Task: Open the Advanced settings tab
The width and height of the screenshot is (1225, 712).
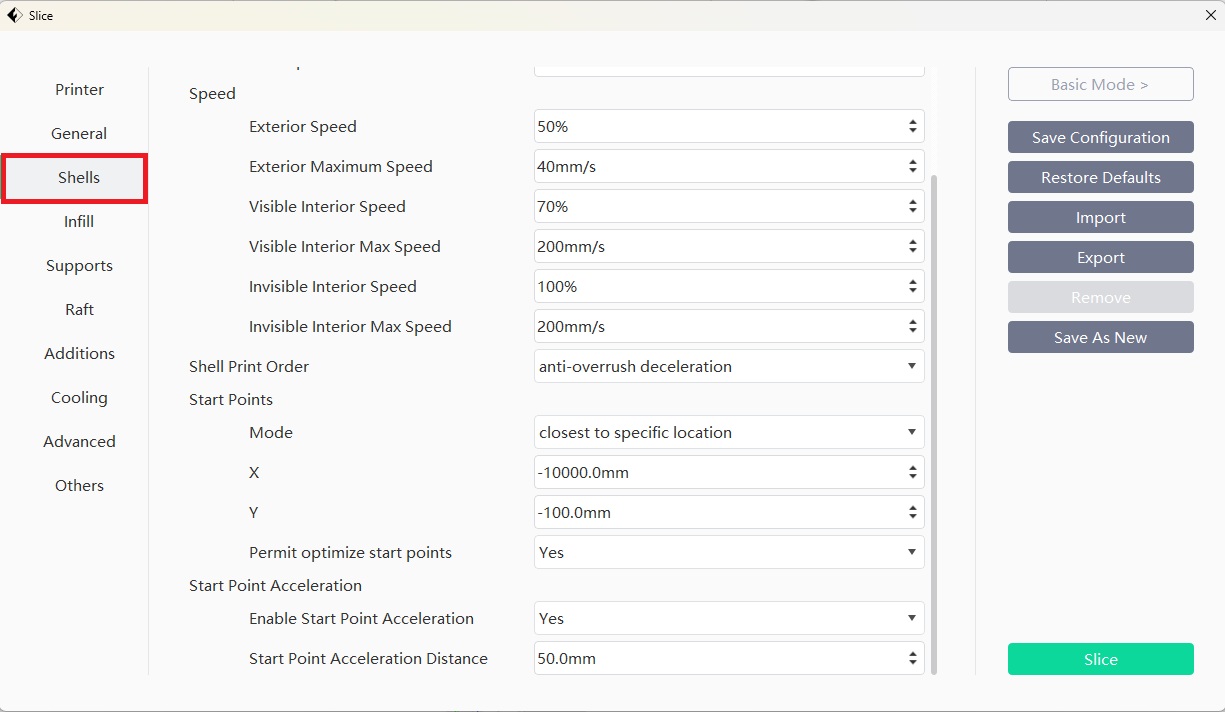Action: pyautogui.click(x=79, y=442)
